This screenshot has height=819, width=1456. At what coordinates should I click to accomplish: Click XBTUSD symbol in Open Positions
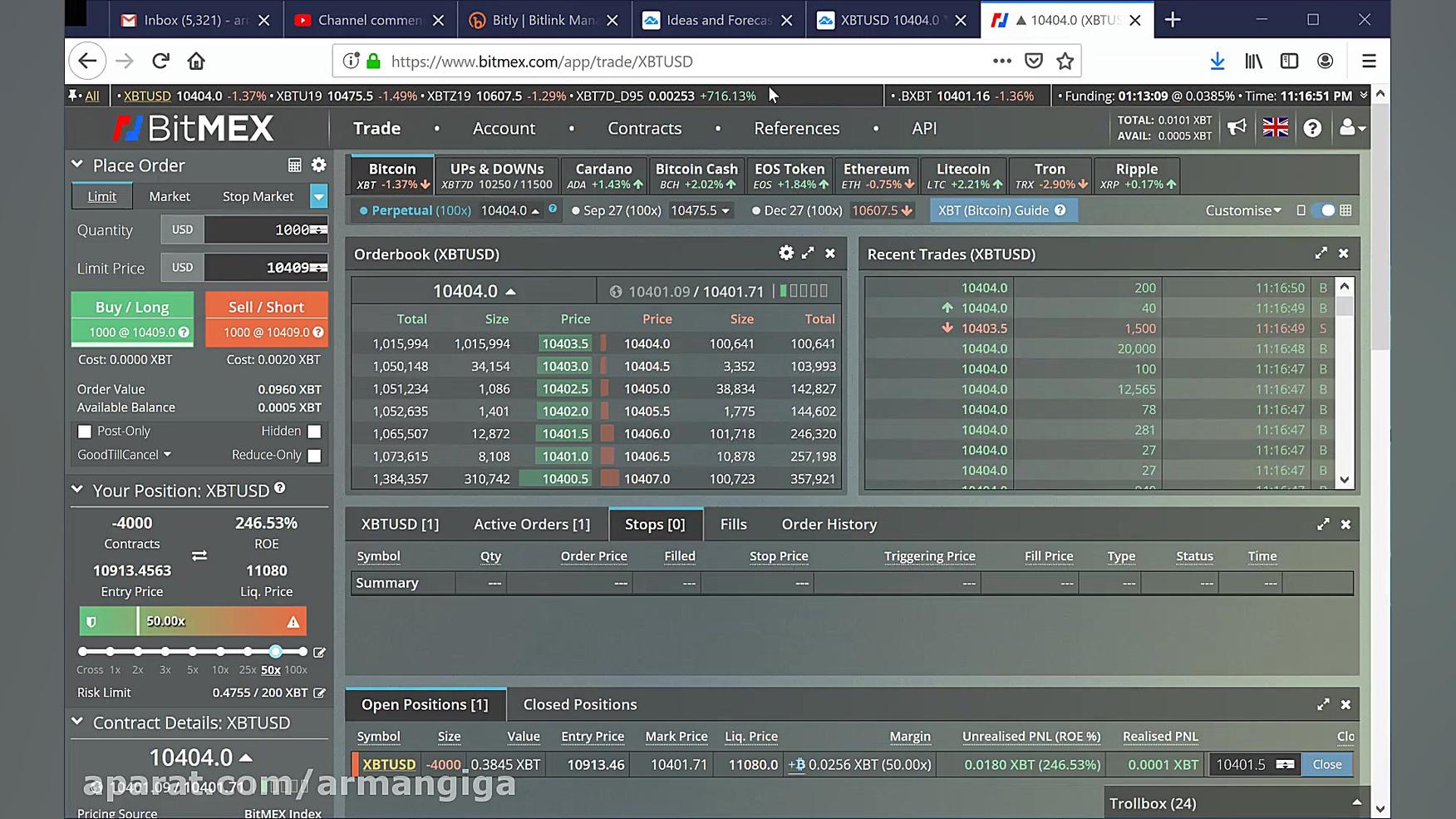[x=389, y=764]
